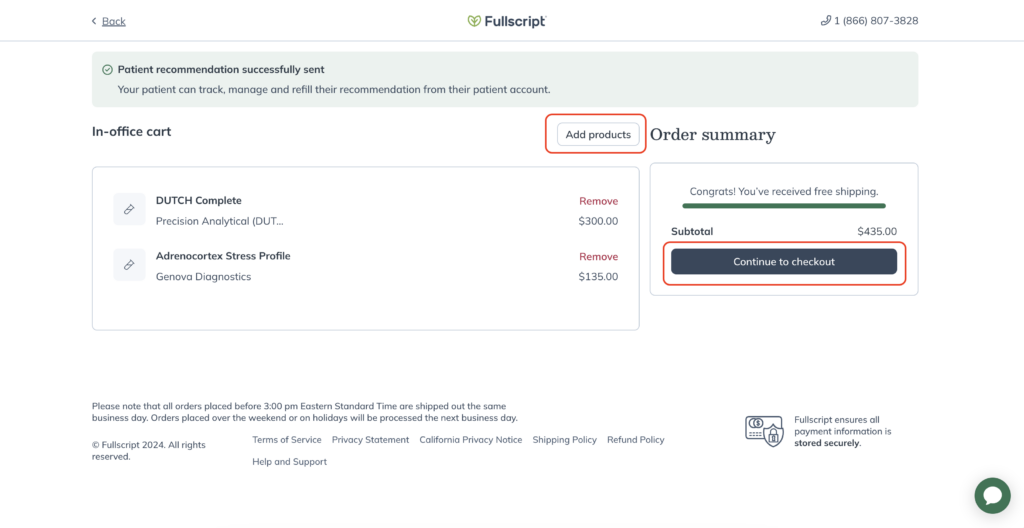Viewport: 1024px width, 528px height.
Task: Click the Adrenocortex Stress Profile test tube icon
Action: tap(129, 265)
